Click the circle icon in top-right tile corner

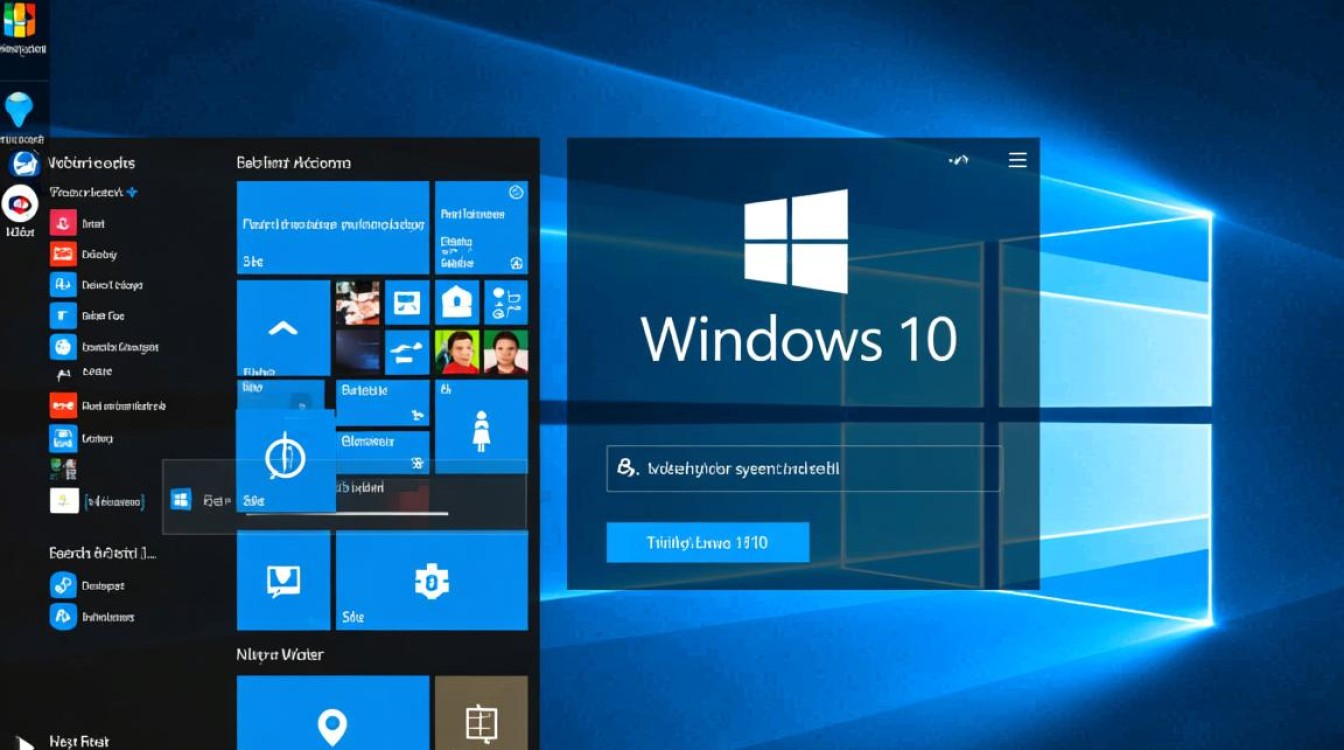pos(516,192)
